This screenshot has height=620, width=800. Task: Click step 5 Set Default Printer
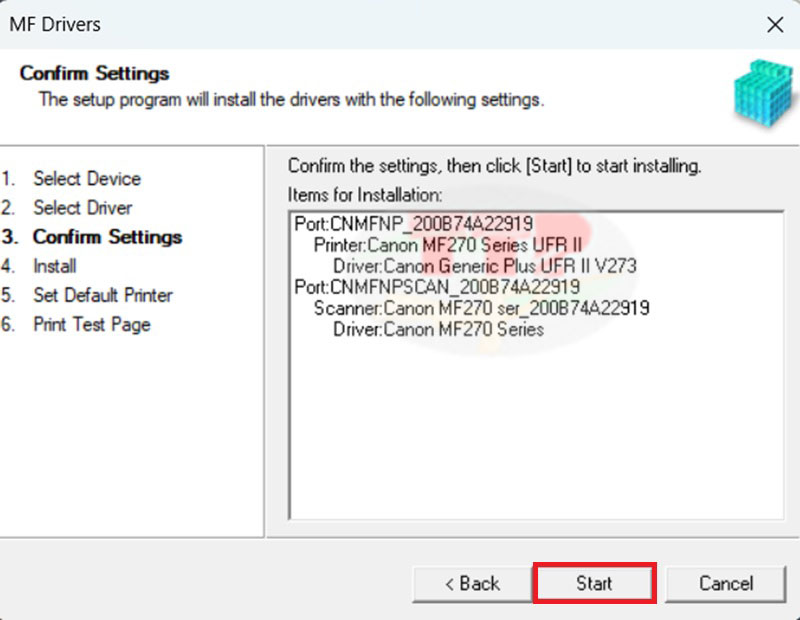[102, 295]
